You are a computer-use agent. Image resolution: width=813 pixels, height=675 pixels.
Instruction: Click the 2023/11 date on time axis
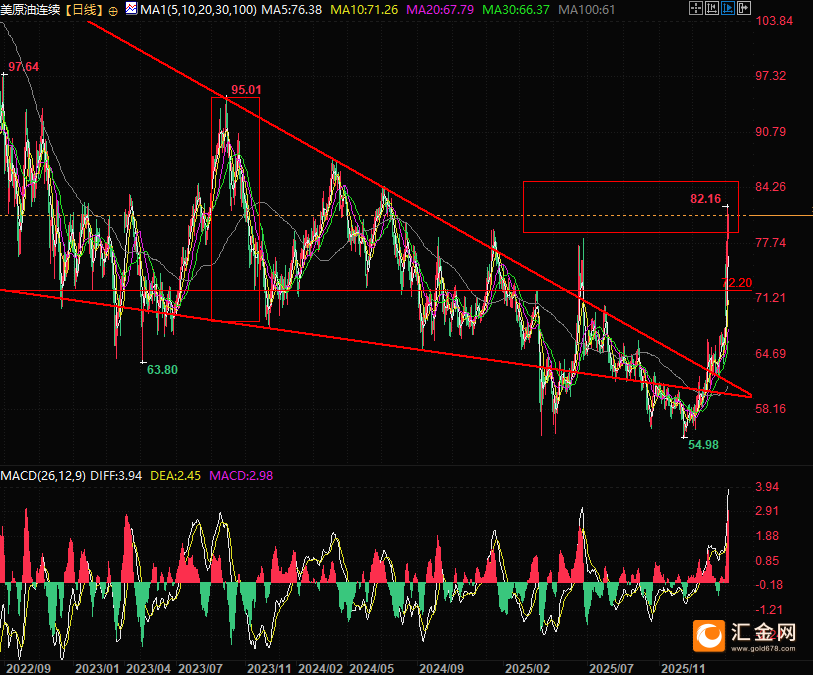click(269, 668)
